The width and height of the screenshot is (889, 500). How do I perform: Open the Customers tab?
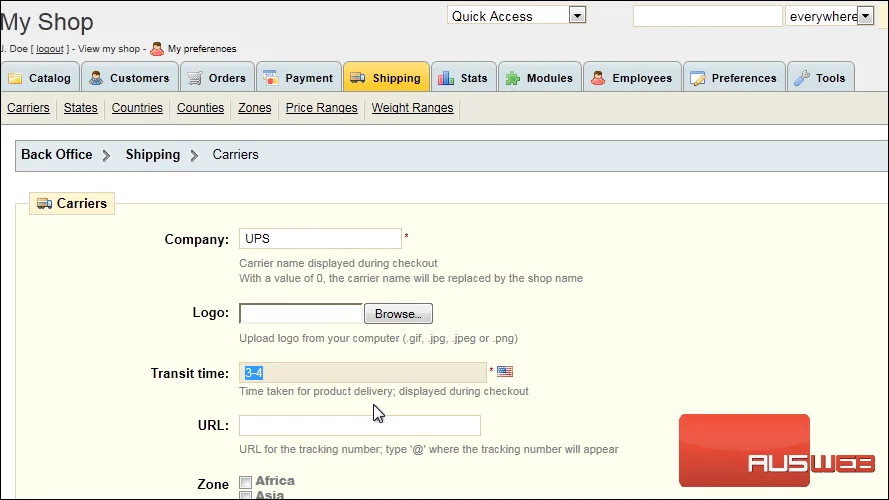tap(129, 77)
